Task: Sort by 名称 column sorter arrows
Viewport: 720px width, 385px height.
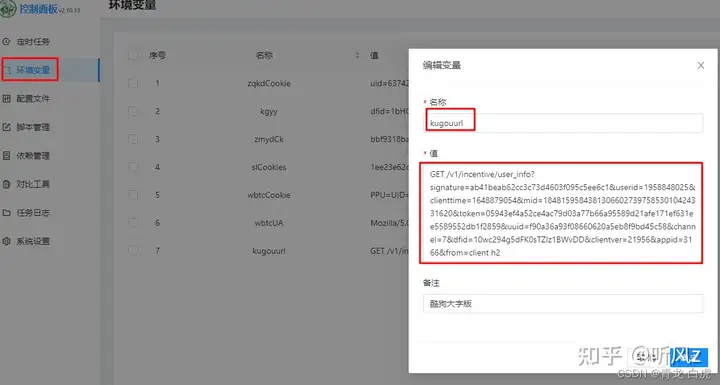Action: (357, 55)
